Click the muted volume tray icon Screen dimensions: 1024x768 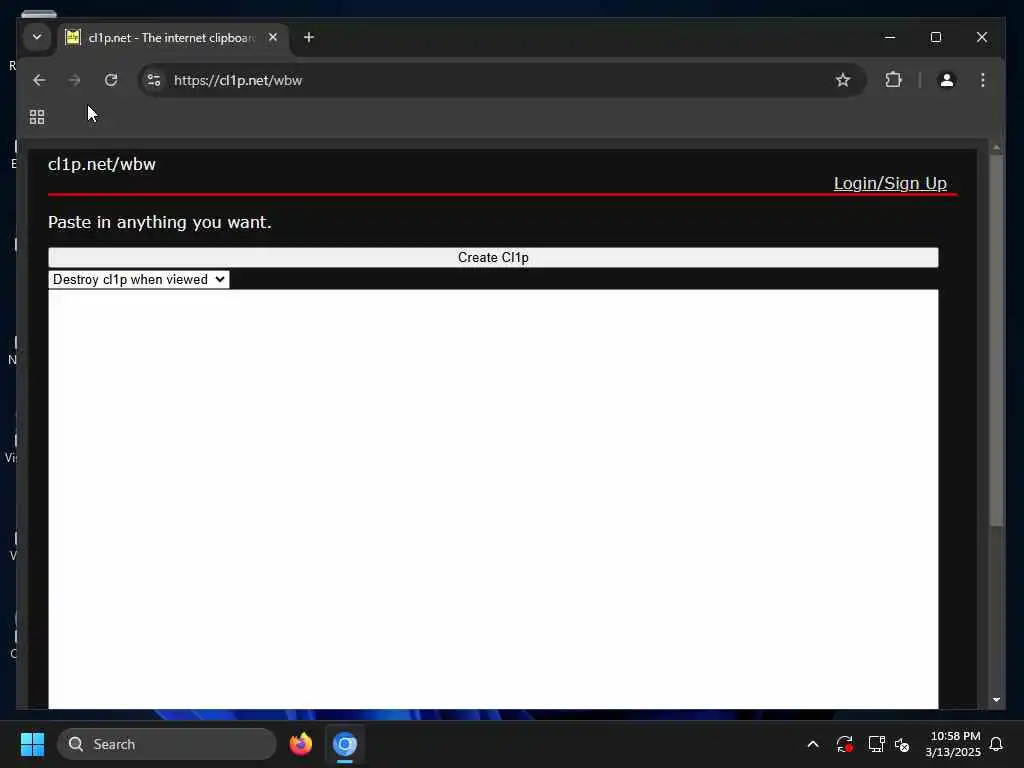[902, 744]
